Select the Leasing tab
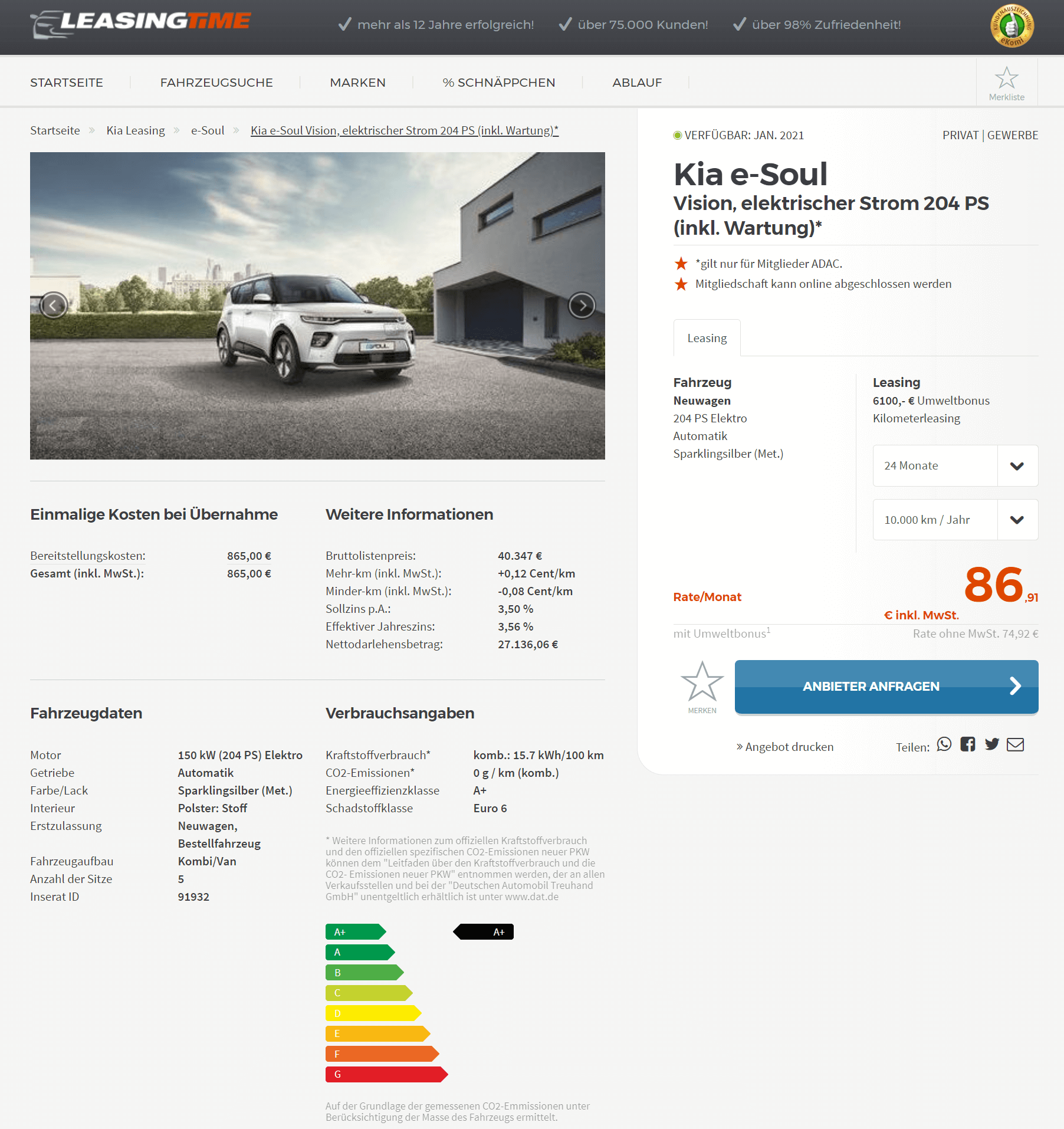1064x1129 pixels. pos(707,338)
